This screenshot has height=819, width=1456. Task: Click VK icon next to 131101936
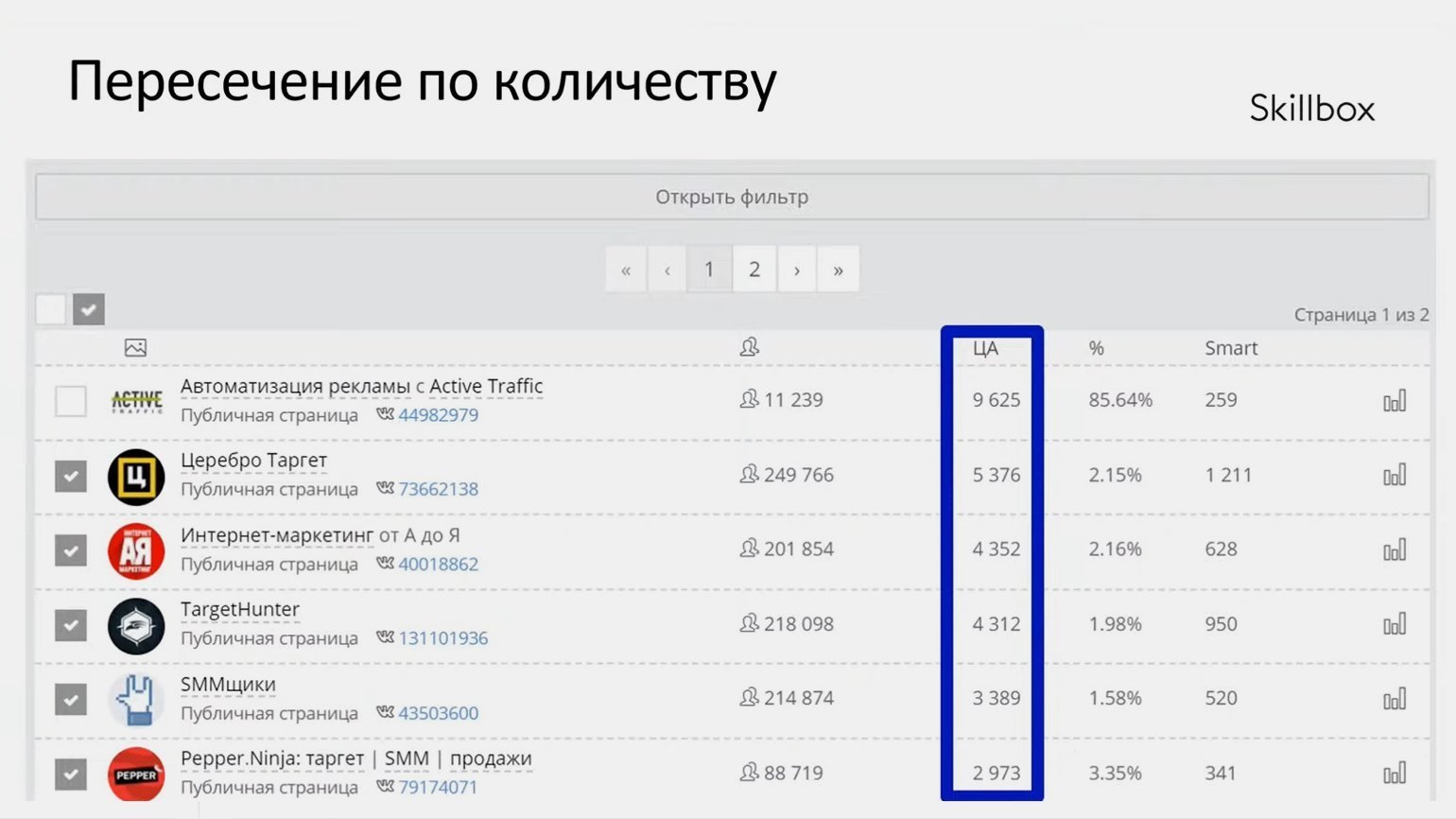pyautogui.click(x=385, y=637)
